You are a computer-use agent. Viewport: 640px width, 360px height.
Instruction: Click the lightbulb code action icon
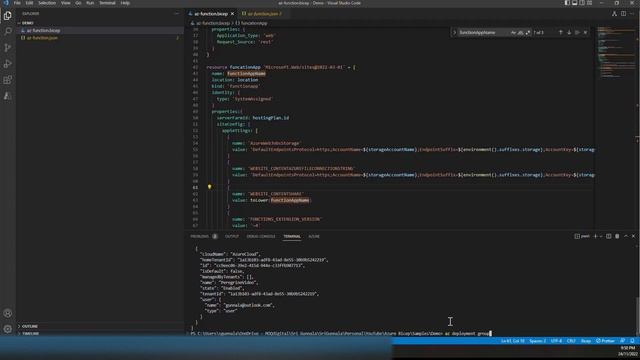tap(209, 187)
